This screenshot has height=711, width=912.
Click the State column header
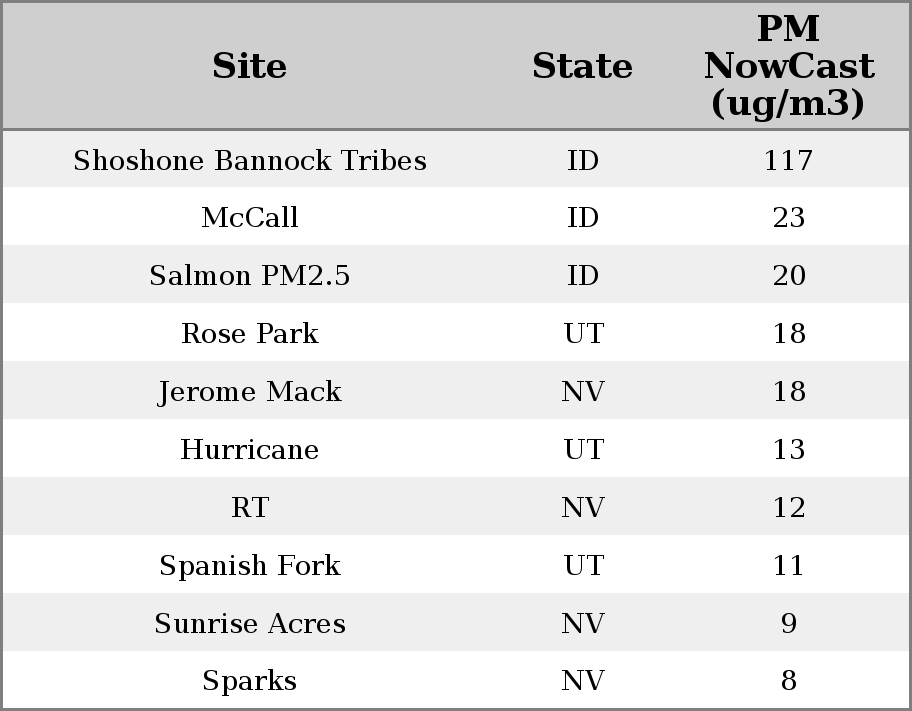click(x=582, y=67)
